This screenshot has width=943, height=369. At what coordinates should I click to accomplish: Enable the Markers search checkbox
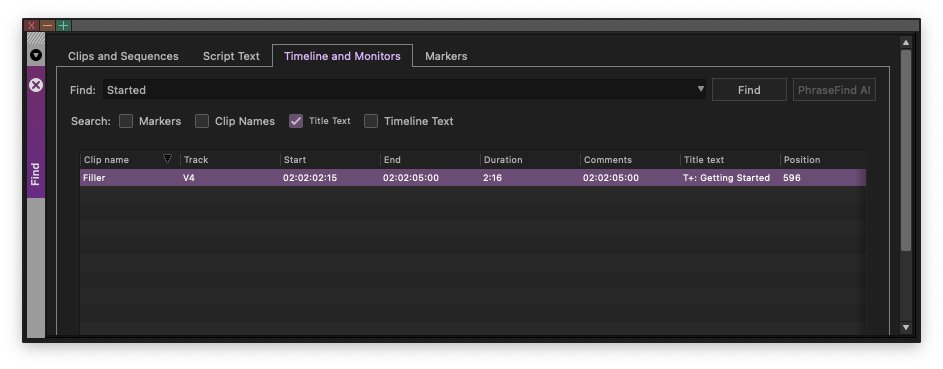pyautogui.click(x=126, y=121)
